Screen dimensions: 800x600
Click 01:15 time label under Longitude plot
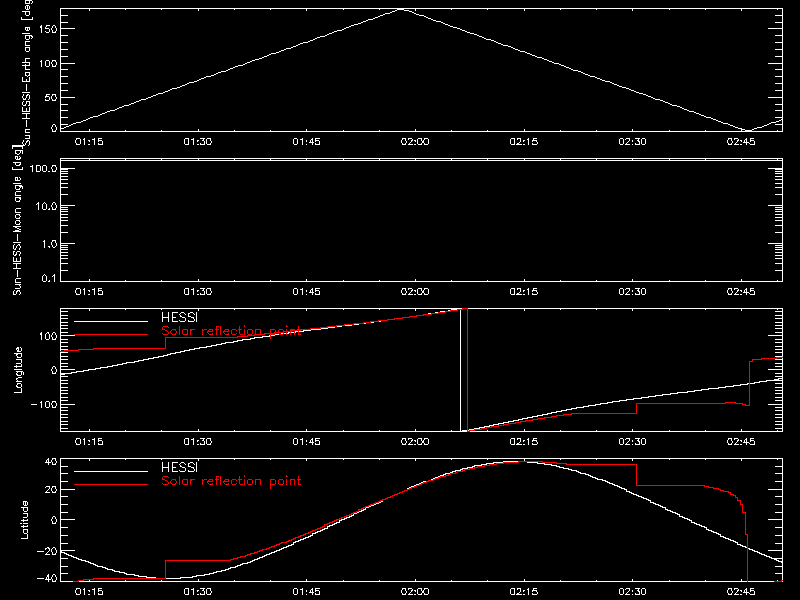coord(89,441)
